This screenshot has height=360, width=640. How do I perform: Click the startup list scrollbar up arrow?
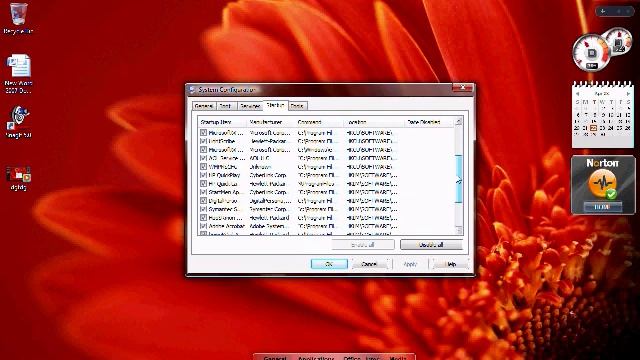pyautogui.click(x=459, y=121)
